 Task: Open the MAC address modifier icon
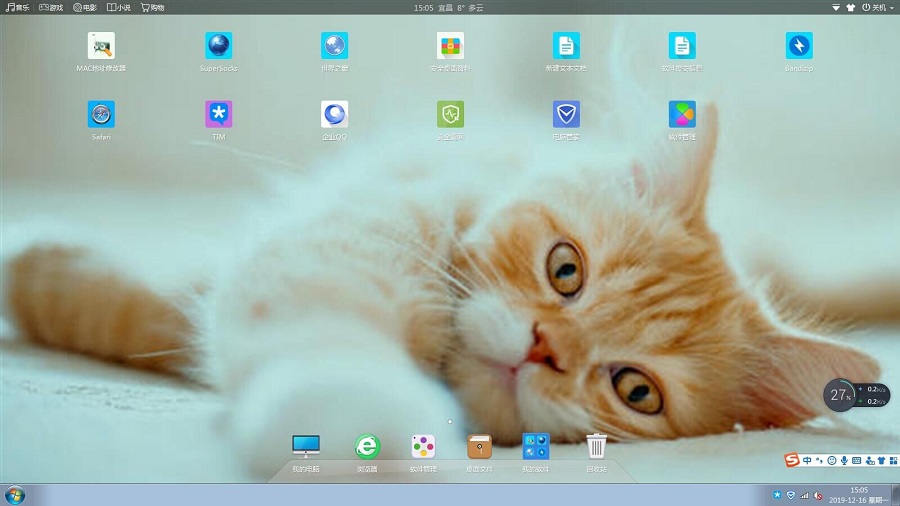coord(101,46)
